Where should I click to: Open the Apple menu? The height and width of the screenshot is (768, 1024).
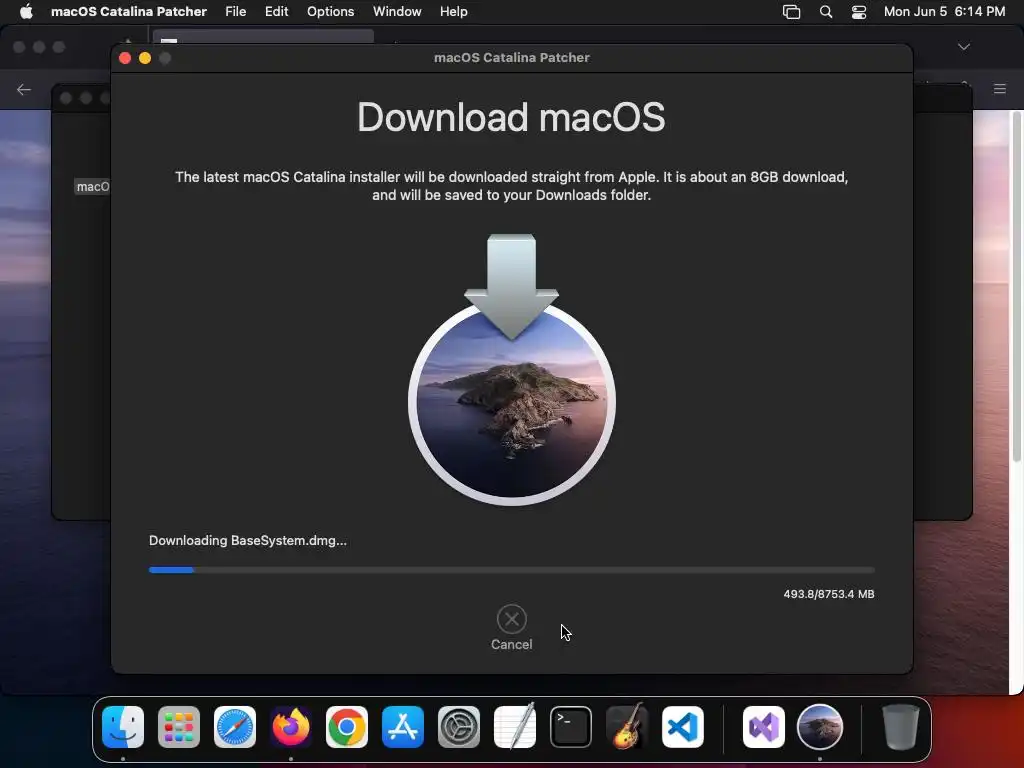pyautogui.click(x=26, y=12)
